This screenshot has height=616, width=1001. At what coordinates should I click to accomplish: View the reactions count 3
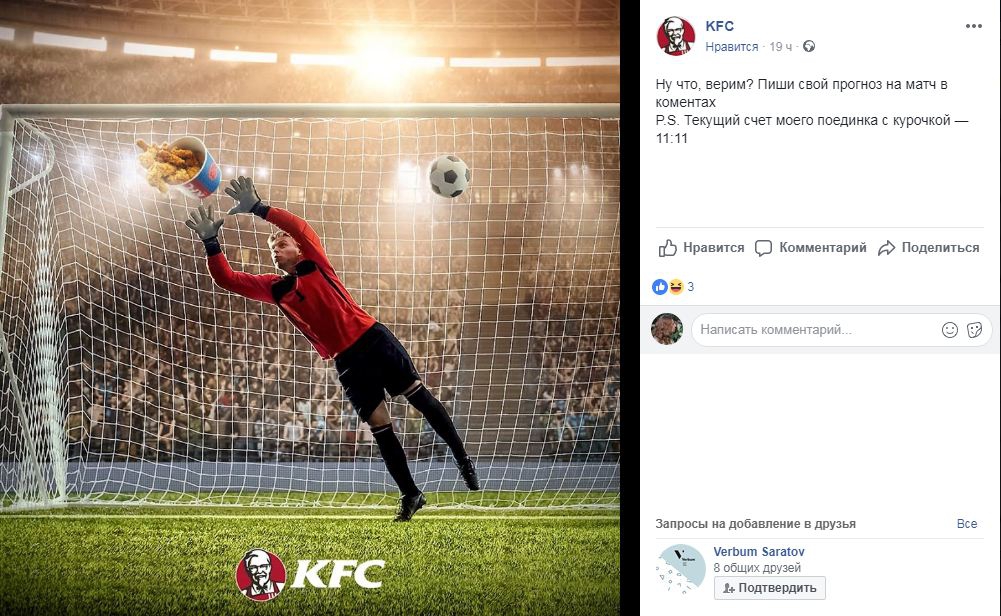(690, 287)
